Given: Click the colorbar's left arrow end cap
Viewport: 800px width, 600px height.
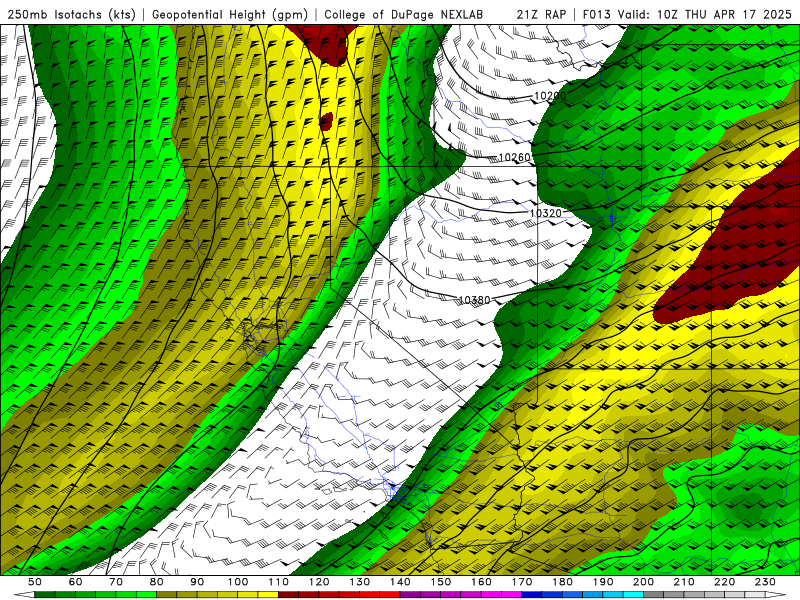Looking at the screenshot, I should [x=24, y=595].
